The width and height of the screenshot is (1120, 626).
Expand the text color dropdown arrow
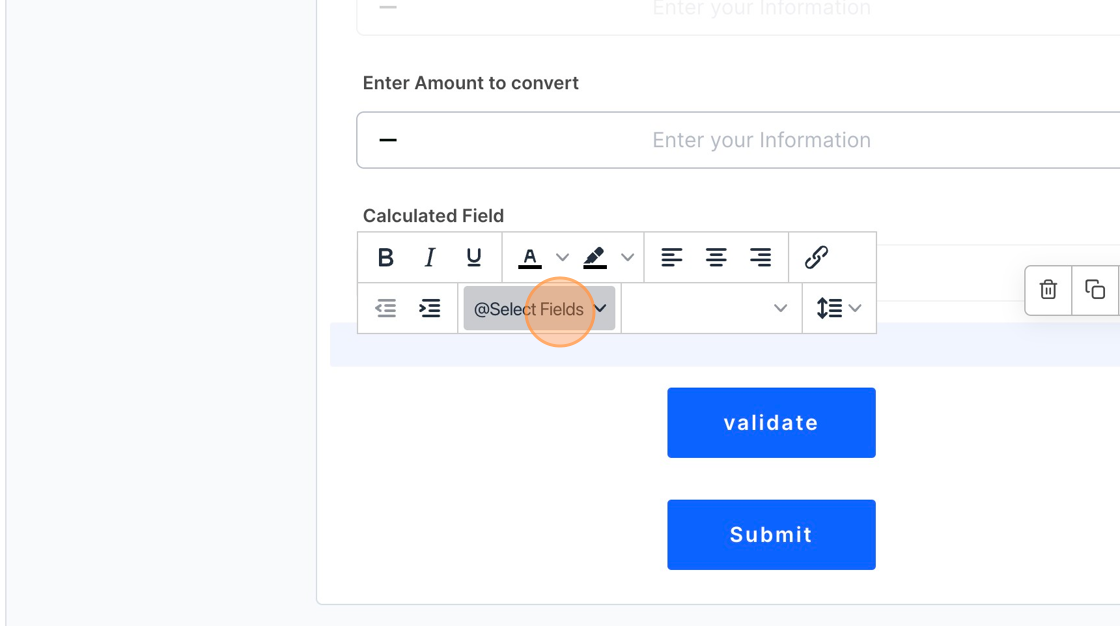point(562,257)
